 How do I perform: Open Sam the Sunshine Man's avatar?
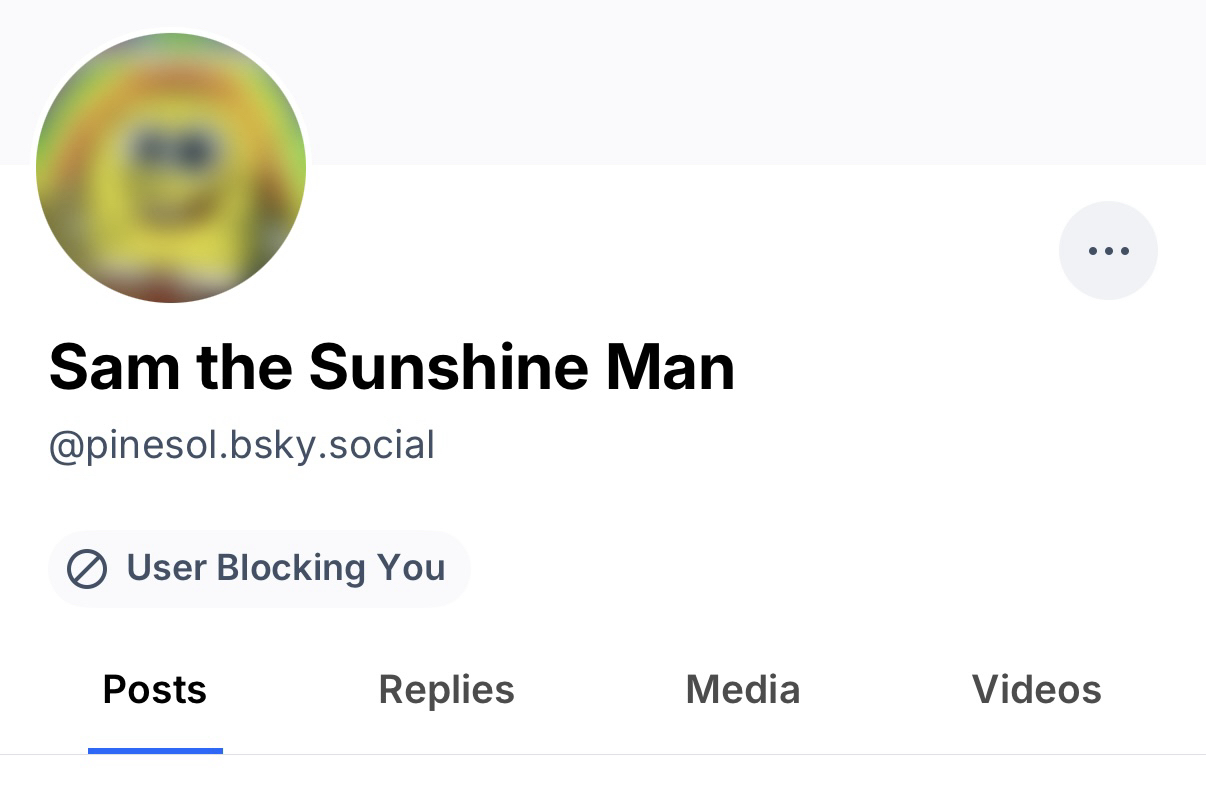click(x=171, y=168)
